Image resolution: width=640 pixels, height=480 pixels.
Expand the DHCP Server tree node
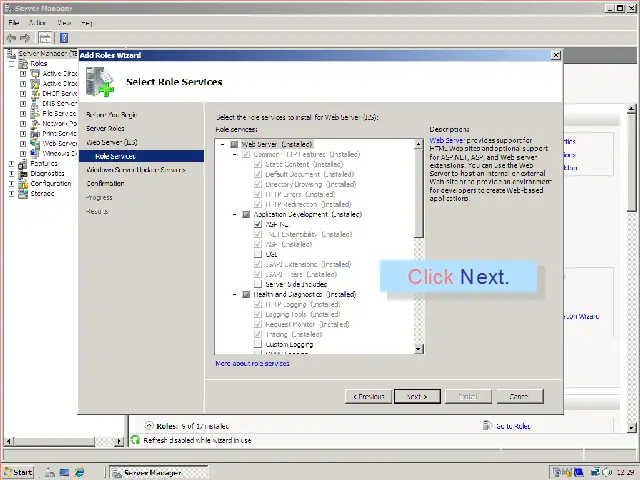23,93
